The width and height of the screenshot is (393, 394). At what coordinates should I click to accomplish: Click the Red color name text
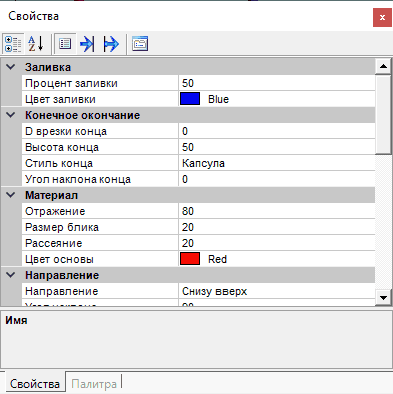(x=217, y=259)
